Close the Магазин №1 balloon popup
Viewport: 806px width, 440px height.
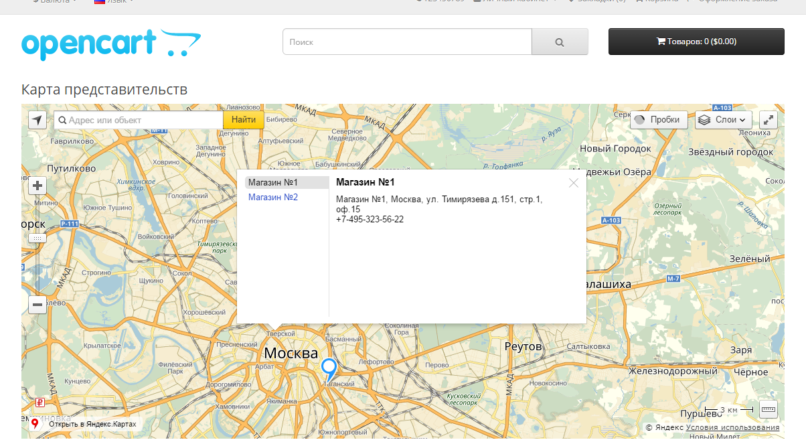point(573,183)
